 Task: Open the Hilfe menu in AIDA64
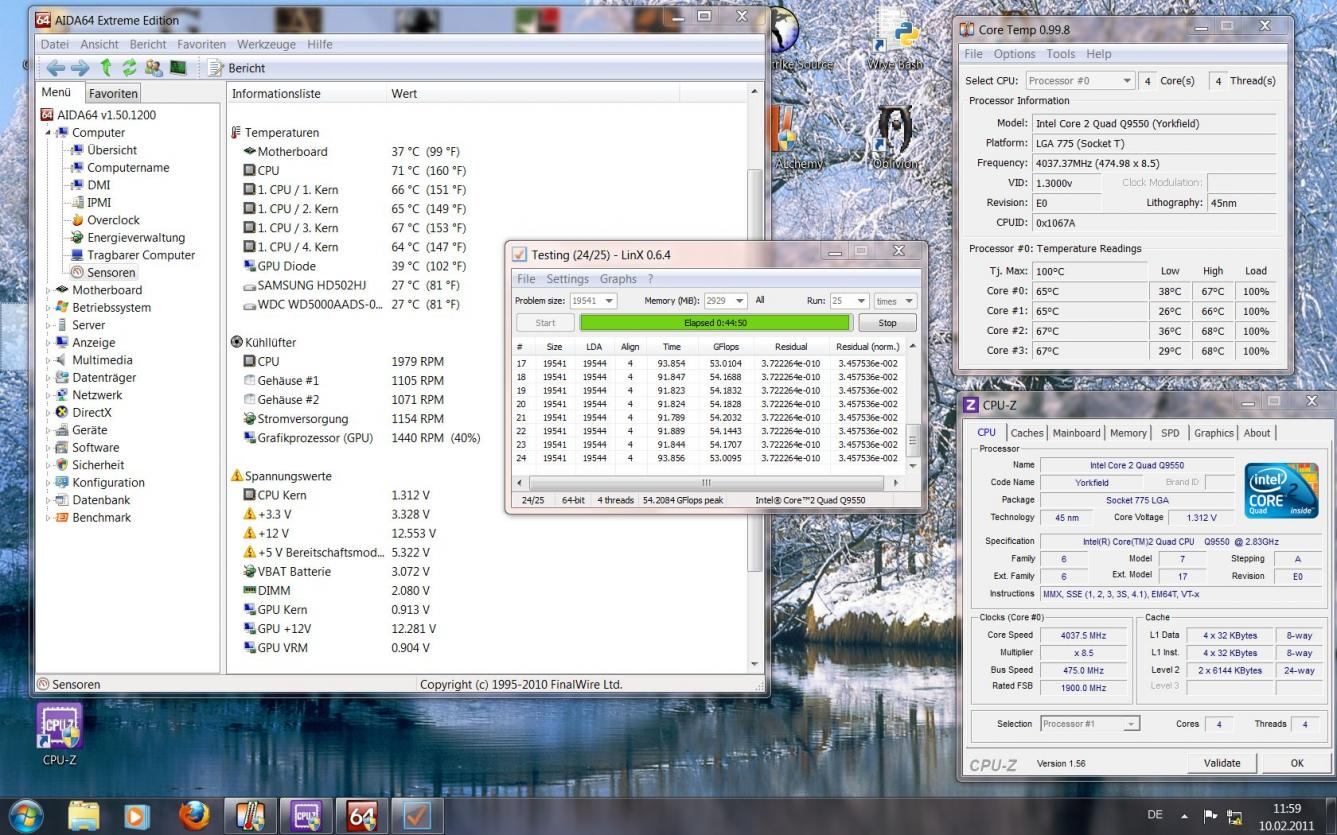(x=320, y=44)
